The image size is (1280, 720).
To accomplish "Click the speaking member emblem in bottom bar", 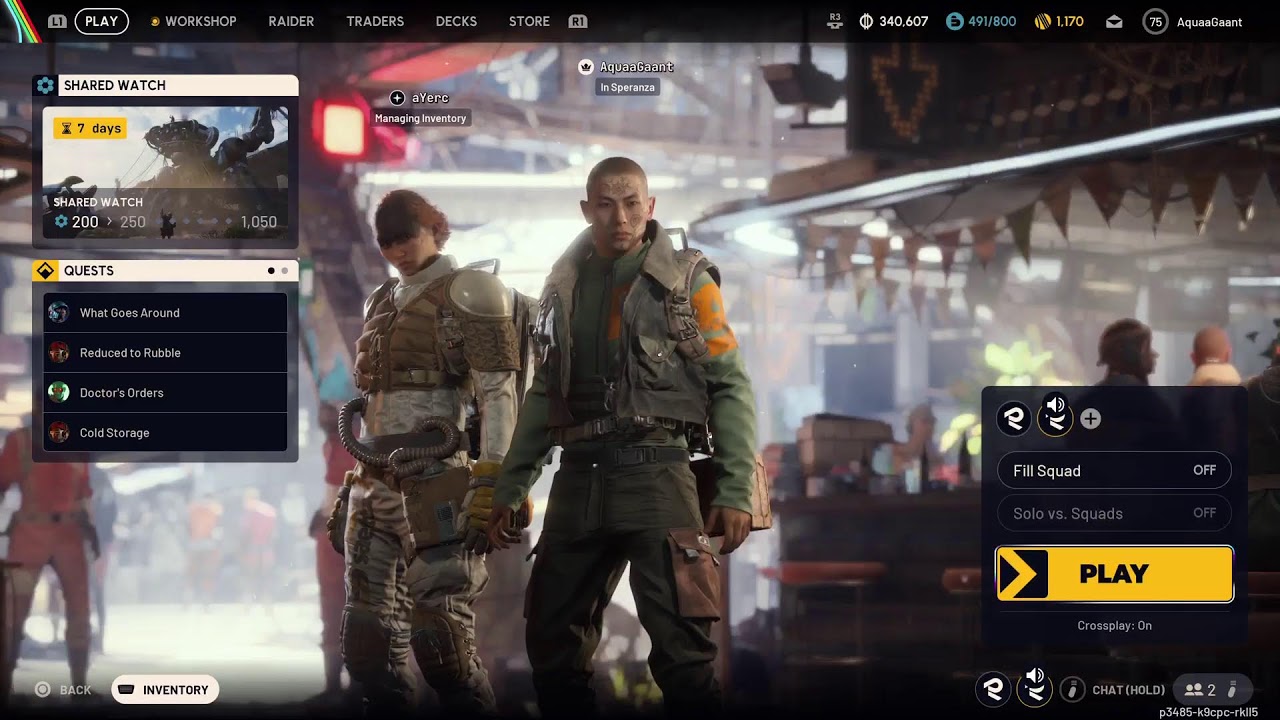I will point(1034,687).
